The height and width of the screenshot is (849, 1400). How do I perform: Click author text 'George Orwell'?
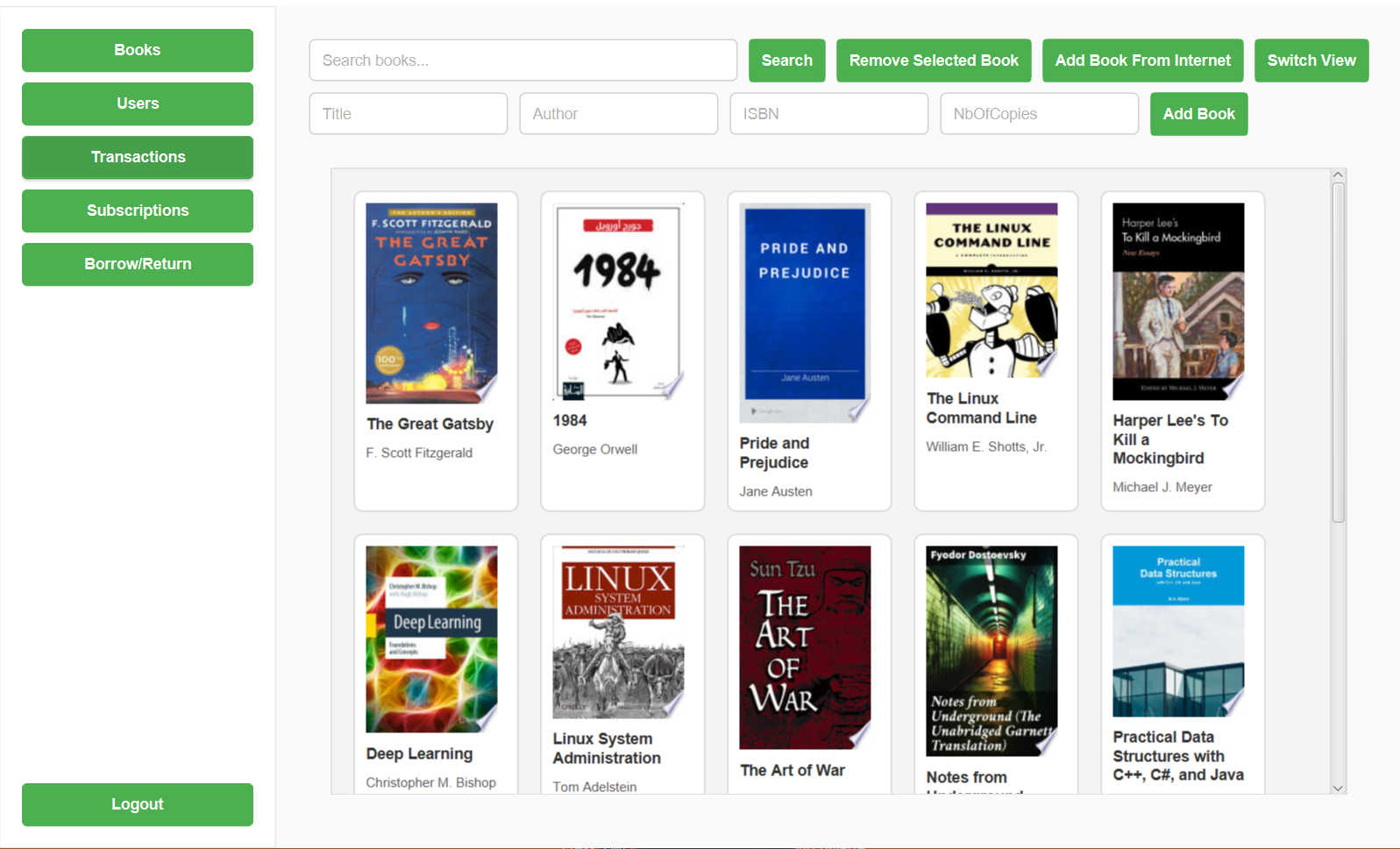point(594,449)
